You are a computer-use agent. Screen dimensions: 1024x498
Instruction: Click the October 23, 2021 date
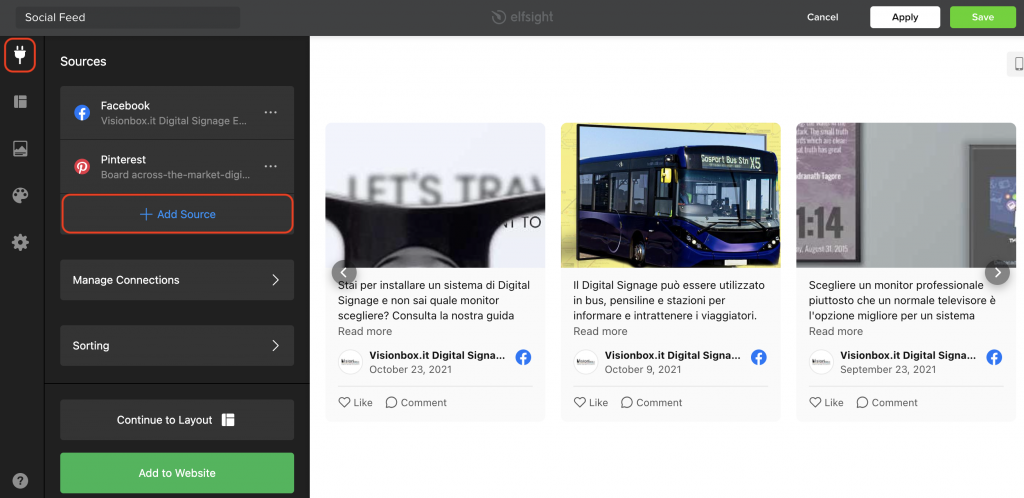410,369
